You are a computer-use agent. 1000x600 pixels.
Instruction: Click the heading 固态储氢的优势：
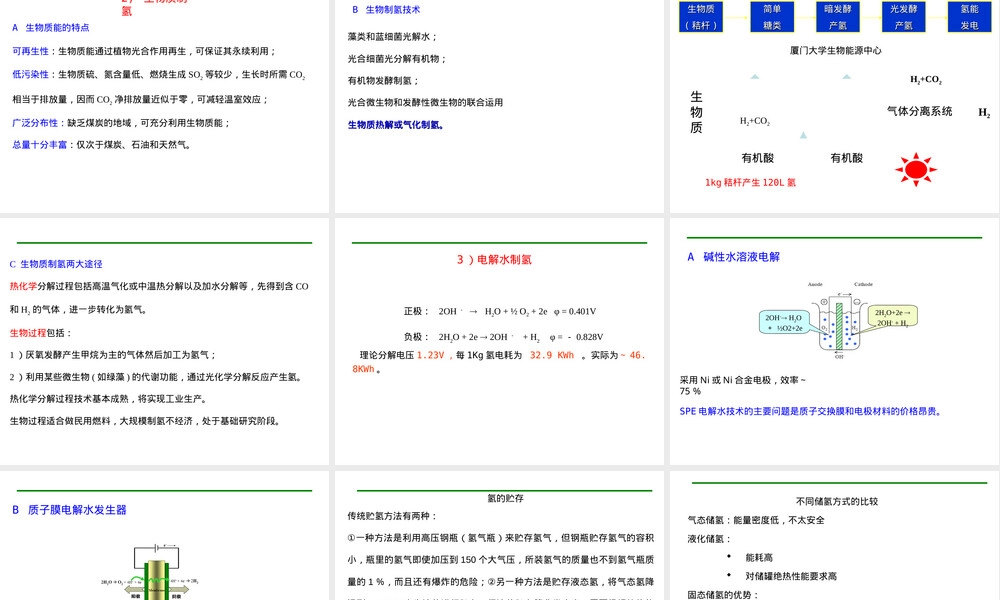point(723,594)
